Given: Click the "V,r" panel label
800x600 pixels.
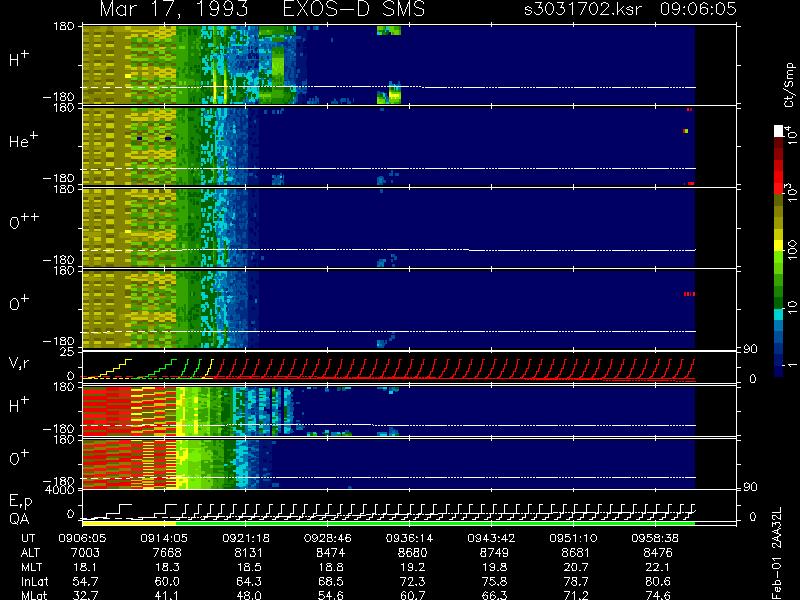Looking at the screenshot, I should click(19, 363).
